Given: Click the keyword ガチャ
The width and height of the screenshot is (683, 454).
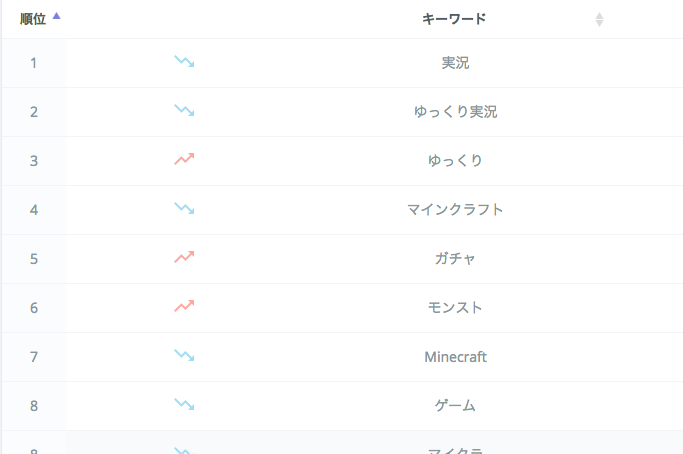Looking at the screenshot, I should click(455, 258).
